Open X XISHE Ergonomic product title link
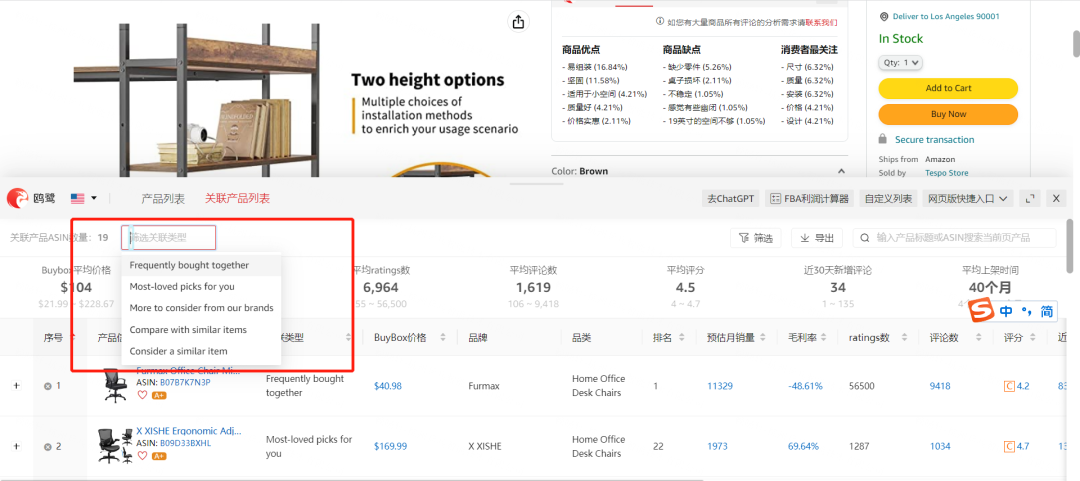Viewport: 1080px width, 481px height. point(189,431)
